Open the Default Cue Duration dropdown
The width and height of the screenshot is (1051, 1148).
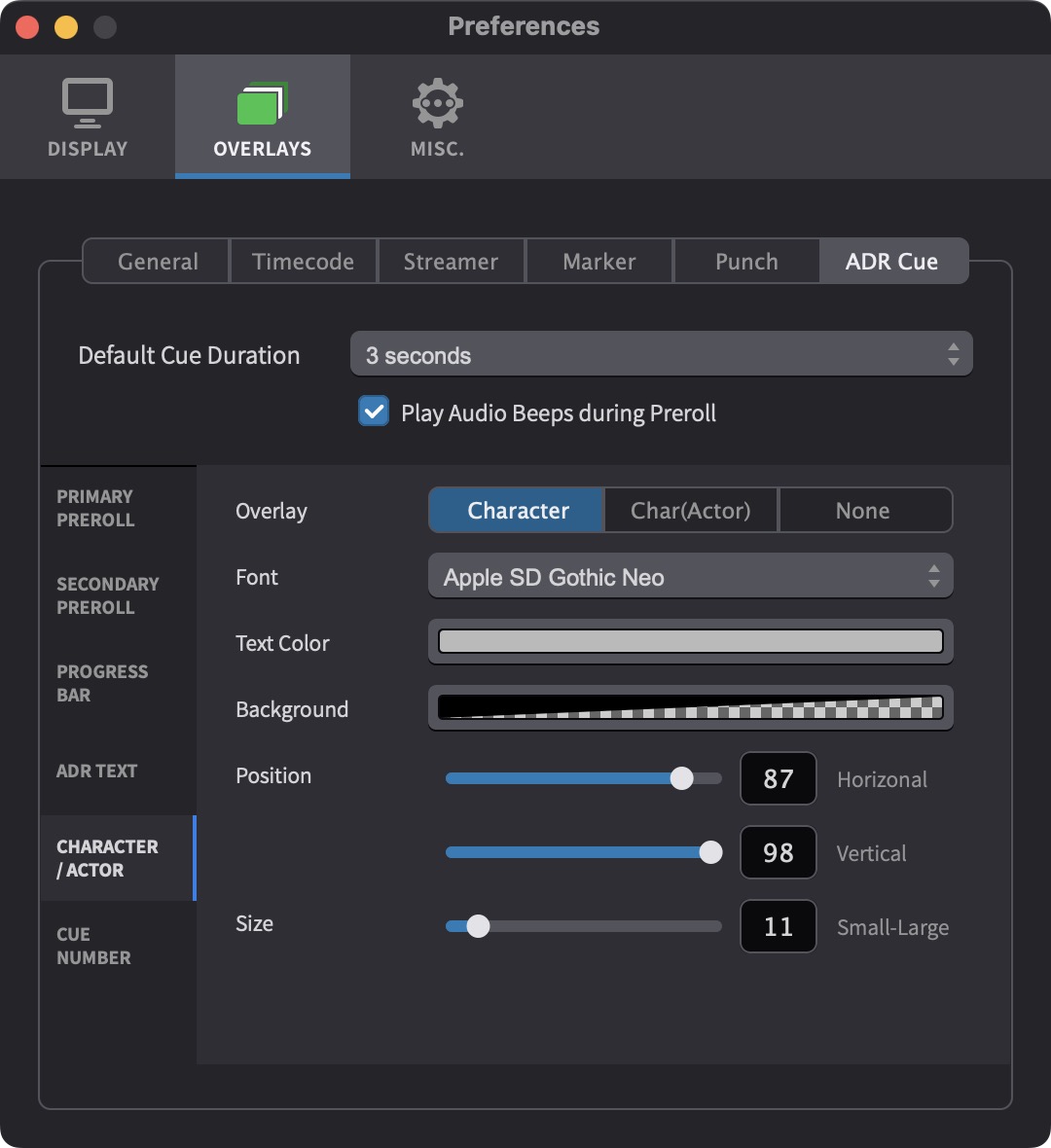[662, 354]
